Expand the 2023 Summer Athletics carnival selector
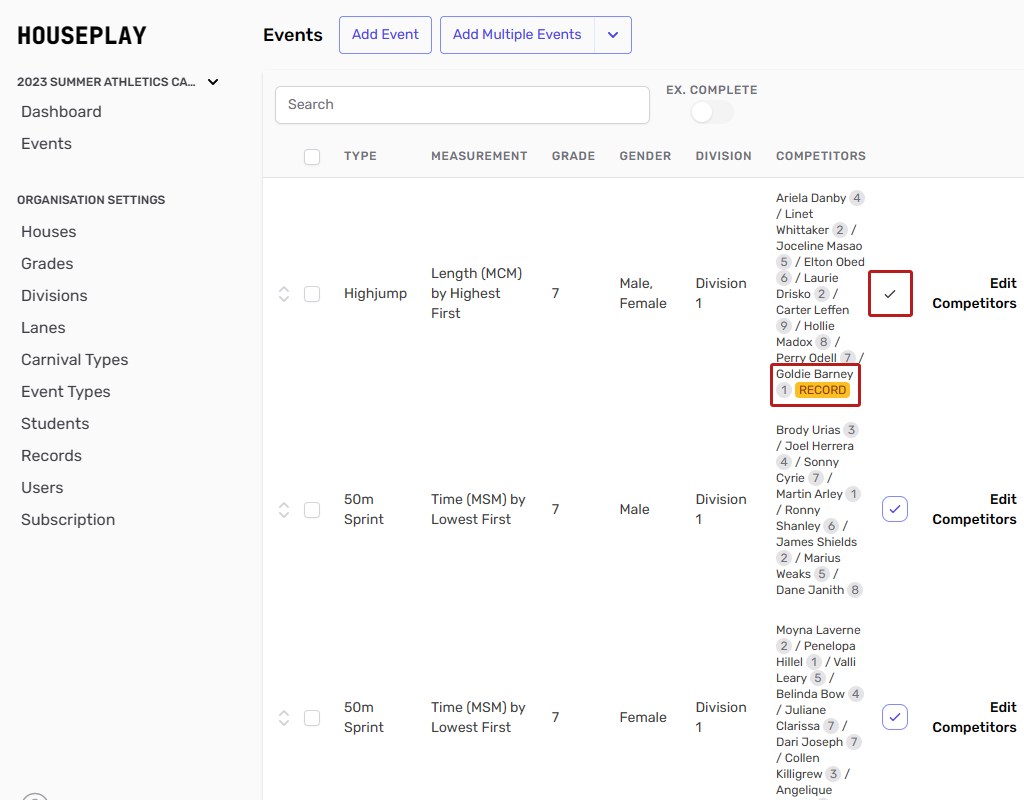This screenshot has height=800, width=1024. [212, 82]
